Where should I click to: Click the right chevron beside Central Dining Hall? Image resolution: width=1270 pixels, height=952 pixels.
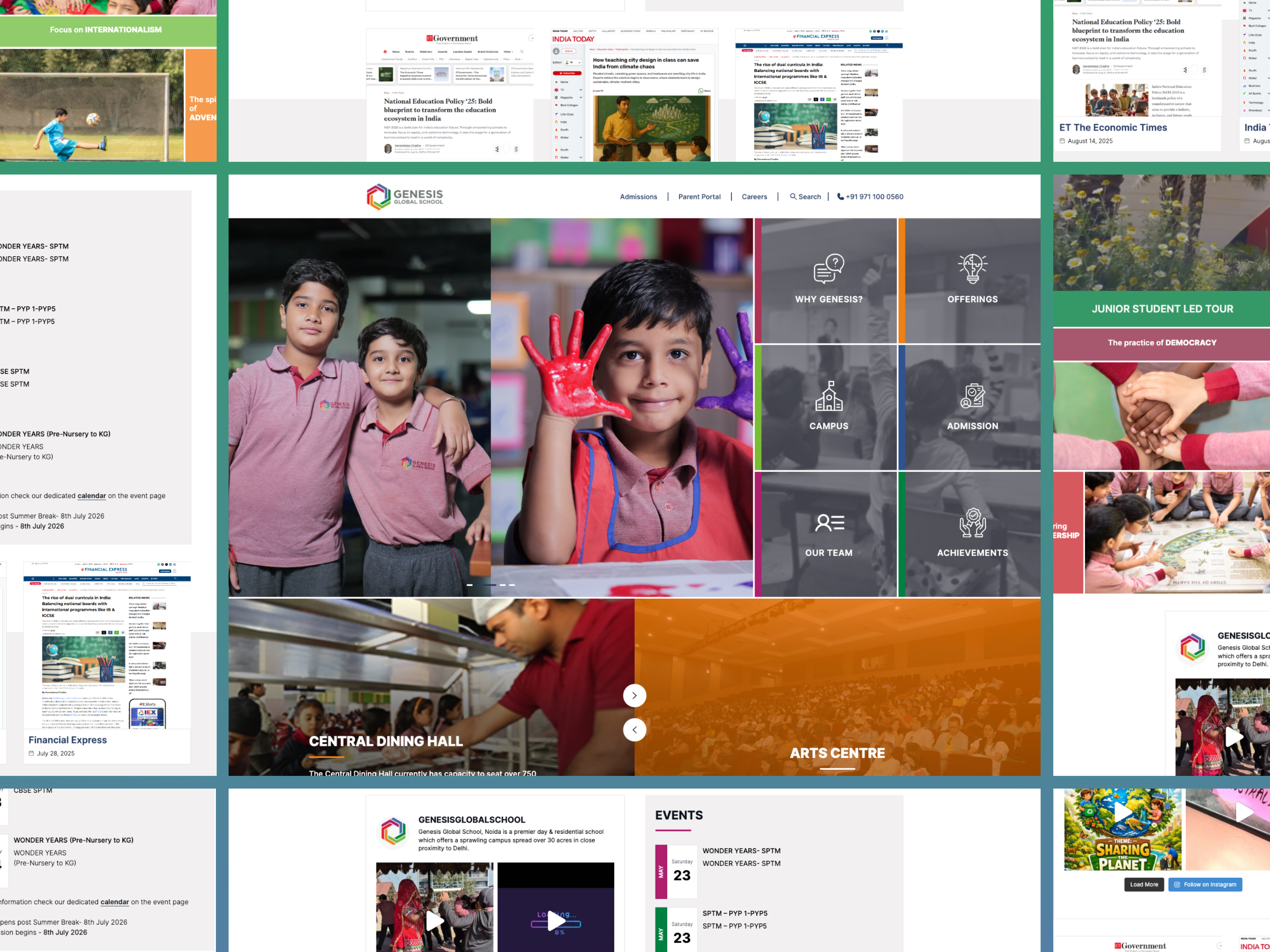(634, 696)
